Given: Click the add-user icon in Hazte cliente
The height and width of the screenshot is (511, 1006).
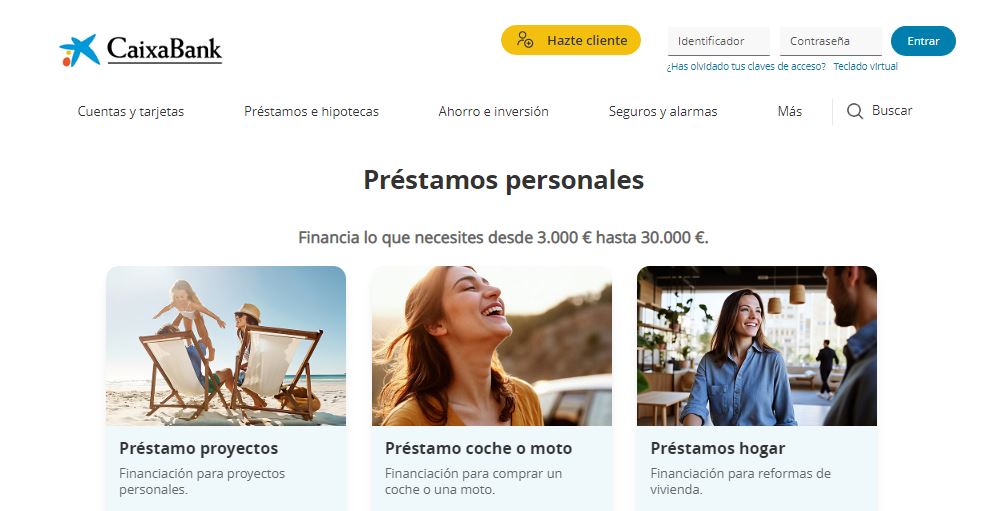Looking at the screenshot, I should point(525,40).
